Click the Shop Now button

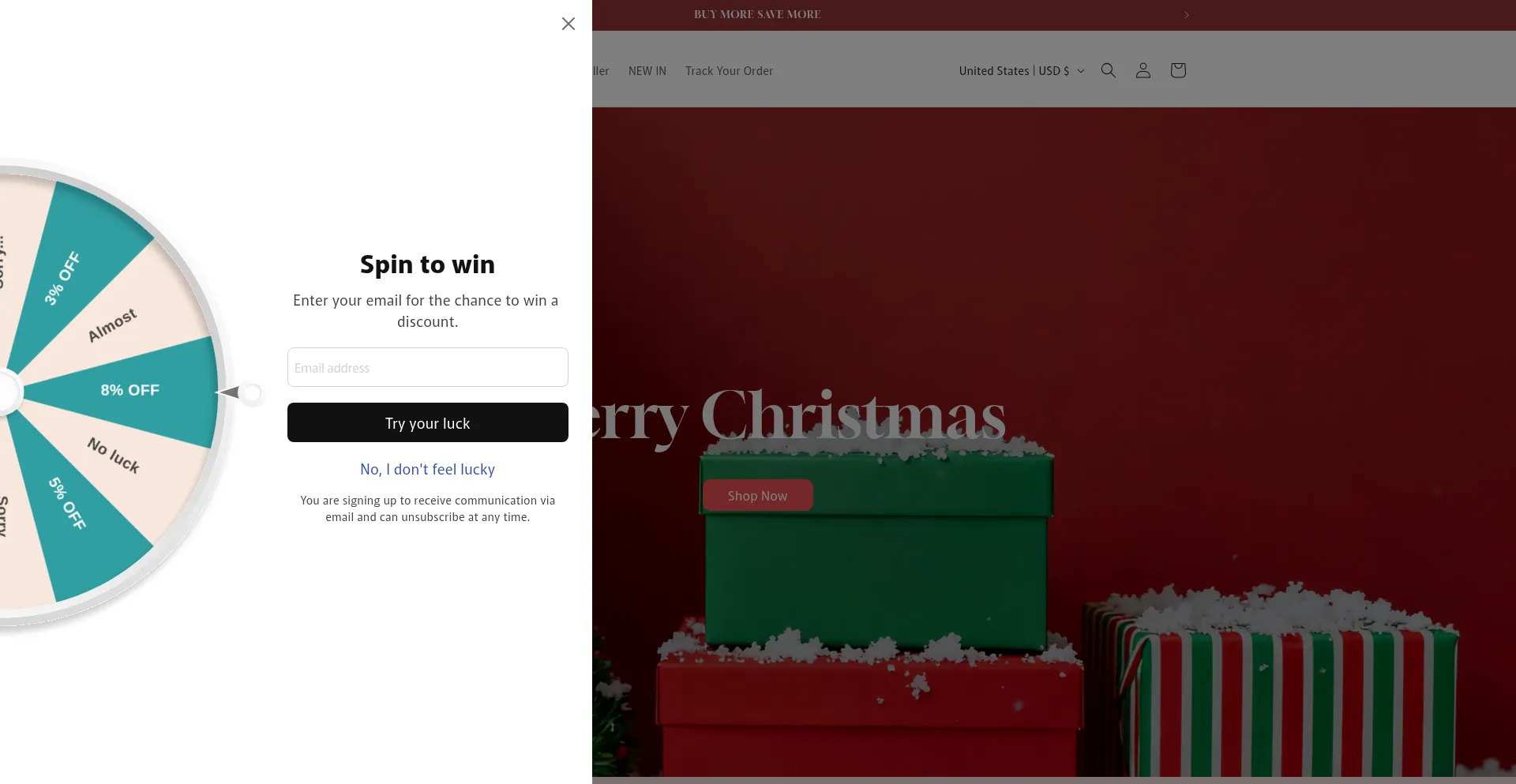coord(758,495)
